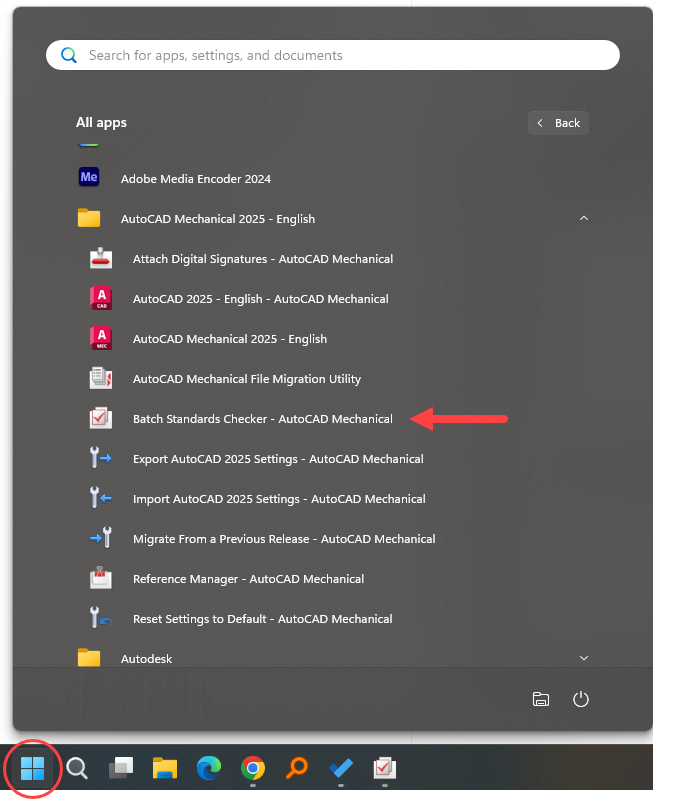Click the Autodesk folder icon
Image resolution: width=696 pixels, height=799 pixels.
[89, 658]
